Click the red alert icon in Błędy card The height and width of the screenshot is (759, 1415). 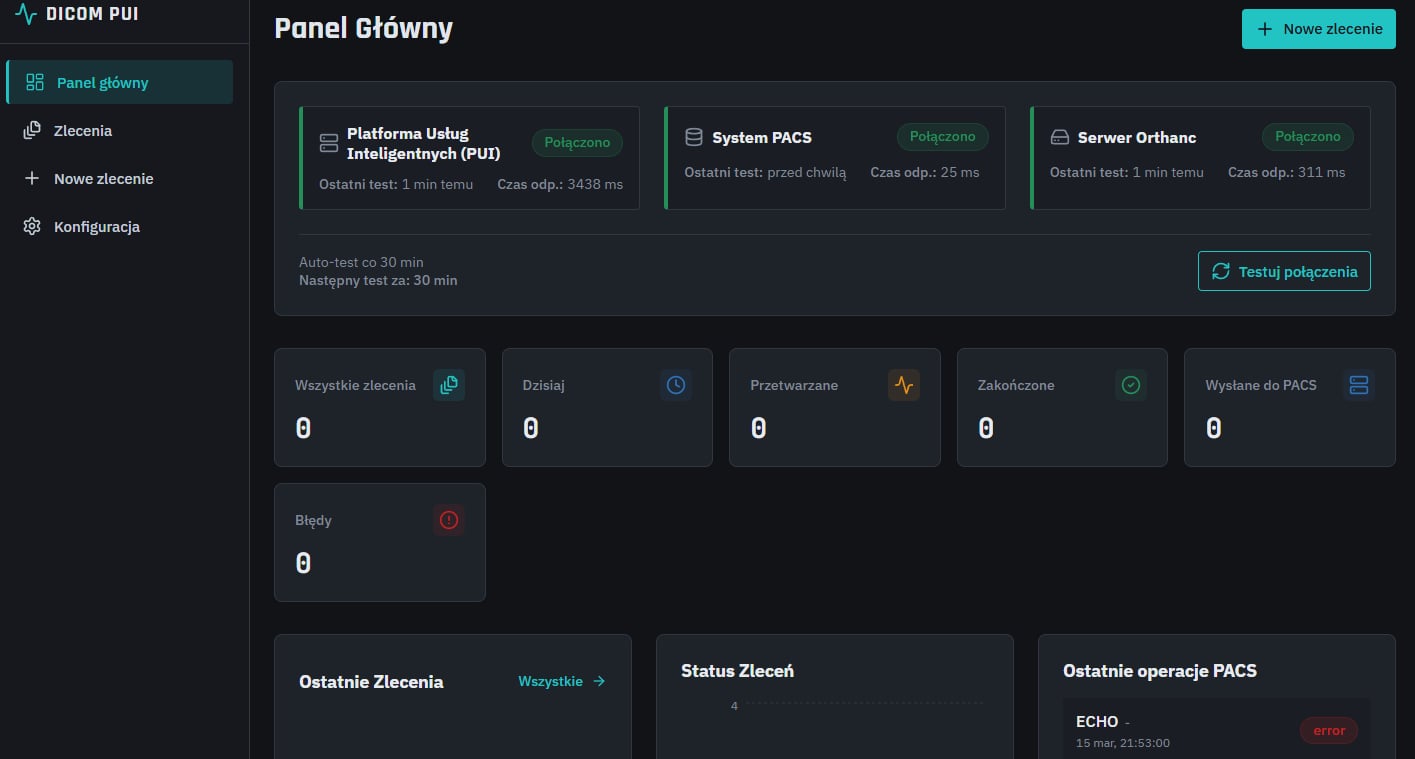click(x=449, y=520)
